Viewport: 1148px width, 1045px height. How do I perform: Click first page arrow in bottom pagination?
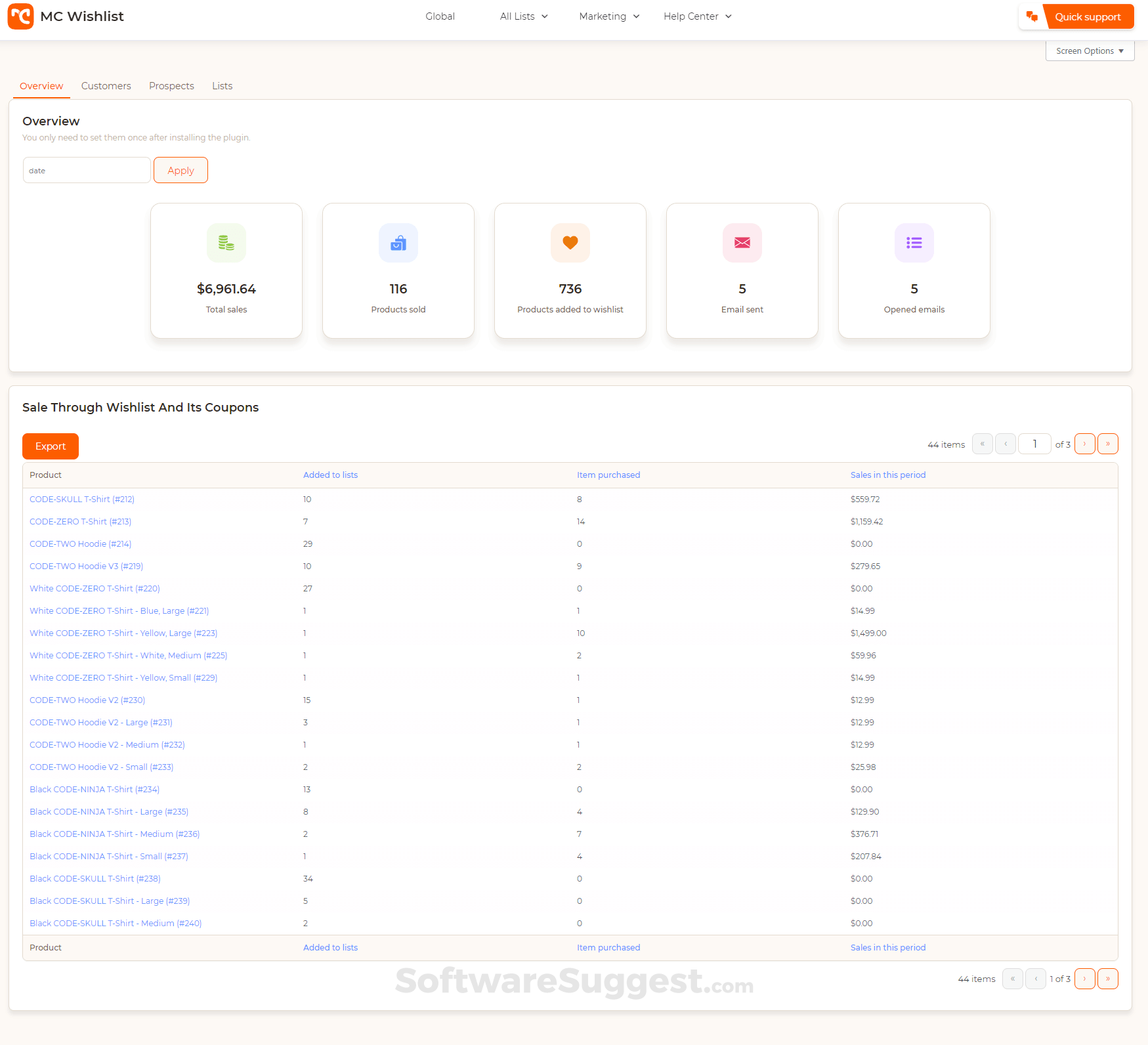pyautogui.click(x=1012, y=979)
